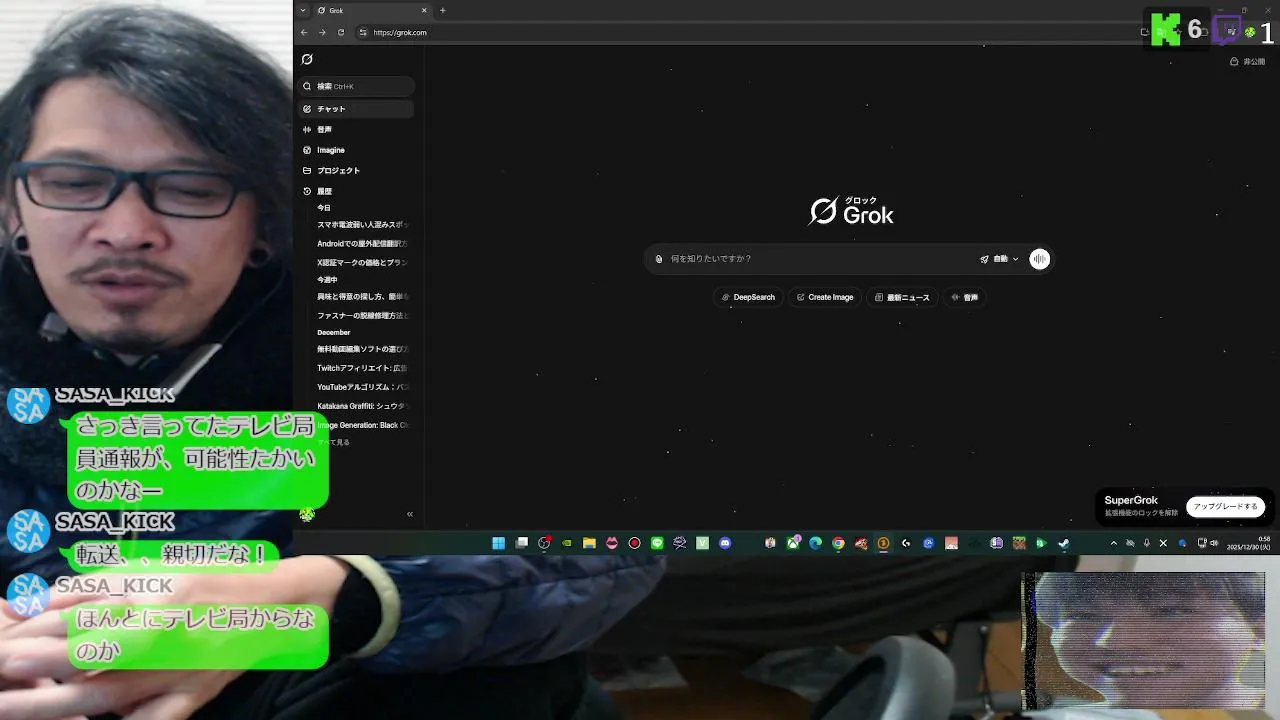Open the pink lips icon app on taskbar

(612, 543)
